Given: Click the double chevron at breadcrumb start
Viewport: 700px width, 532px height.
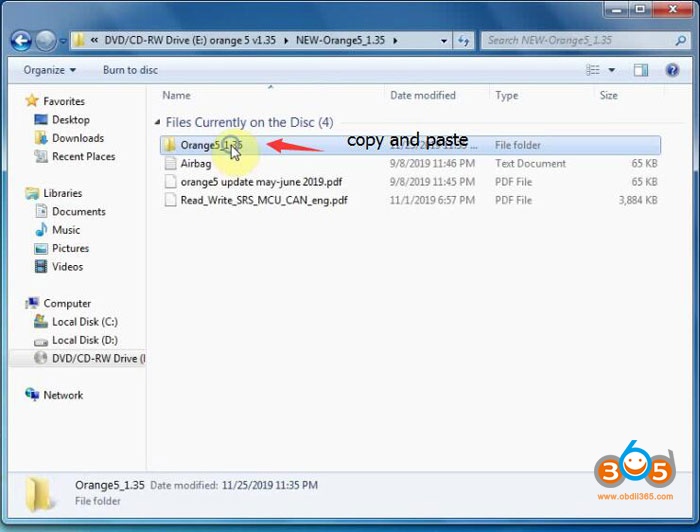Looking at the screenshot, I should [x=94, y=41].
